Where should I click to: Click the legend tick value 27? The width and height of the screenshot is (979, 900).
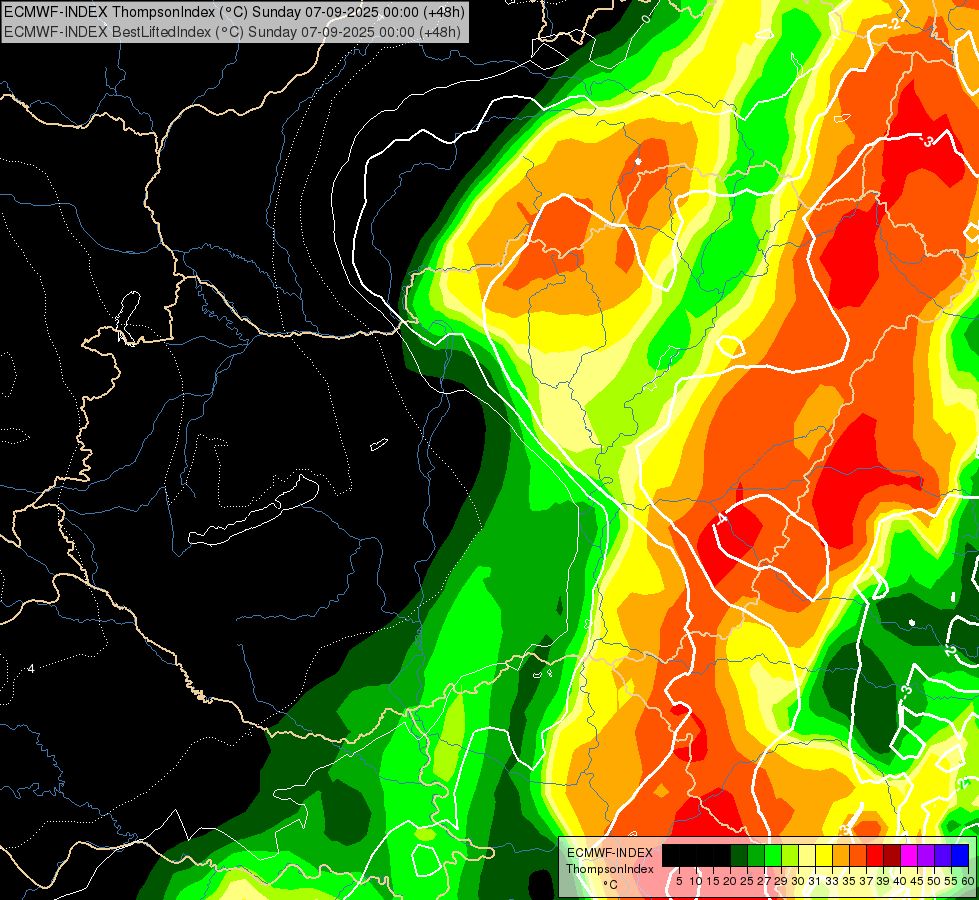tap(764, 881)
